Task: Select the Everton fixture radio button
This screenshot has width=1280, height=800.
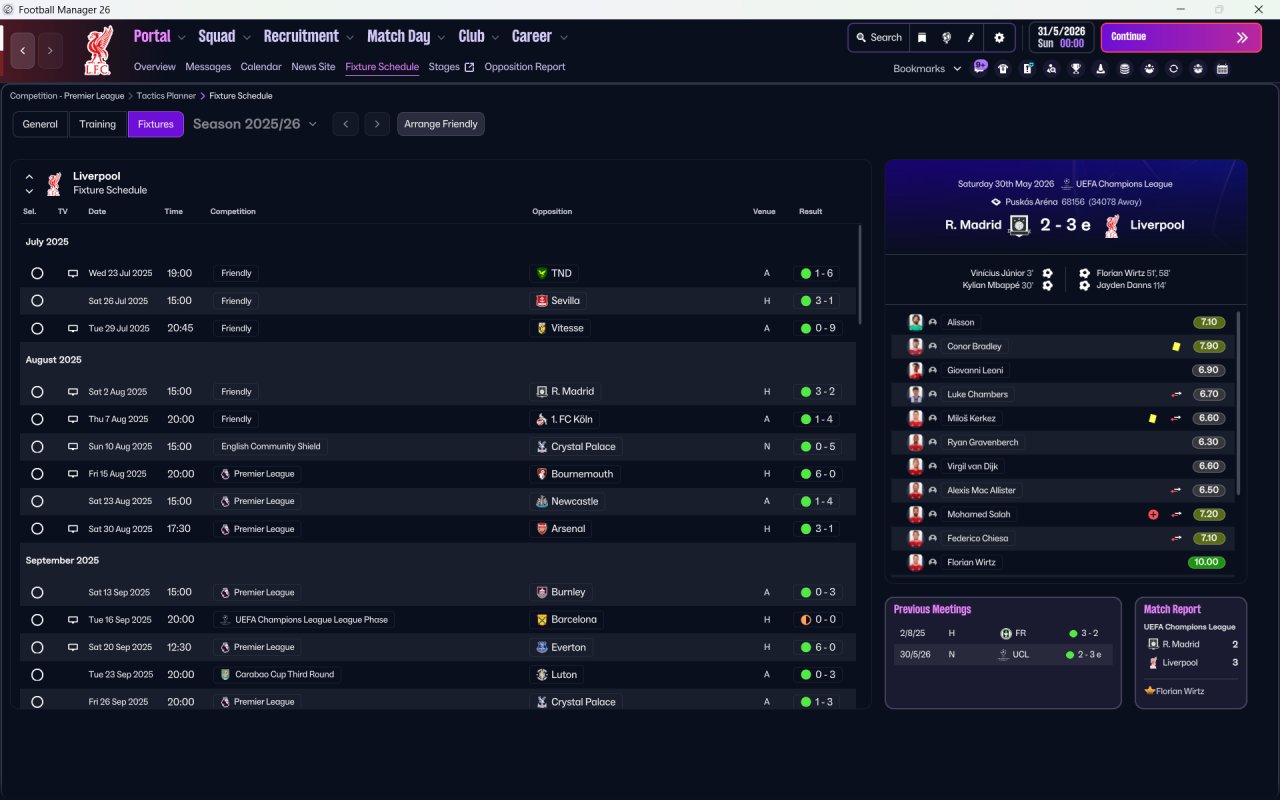Action: pyautogui.click(x=37, y=647)
